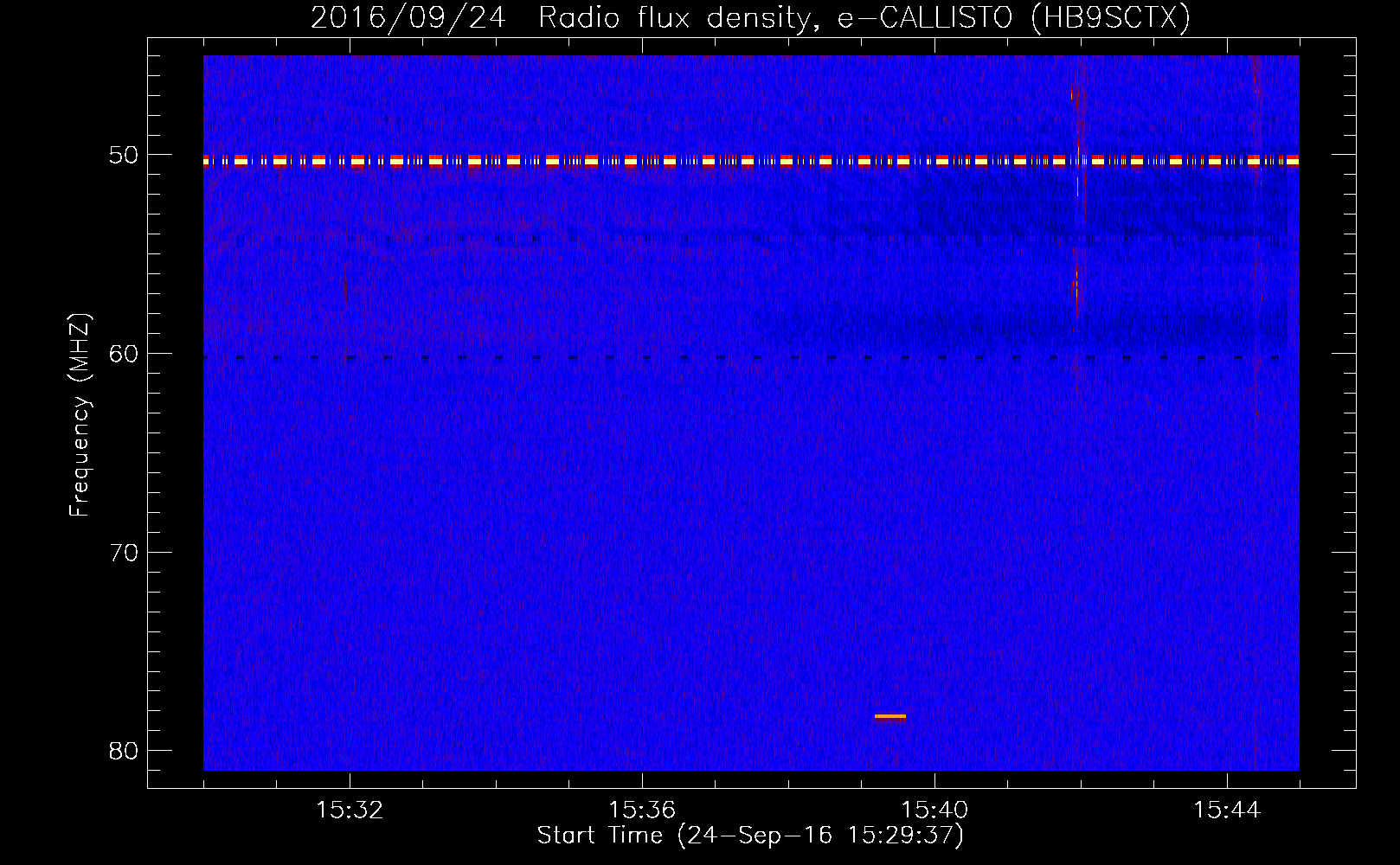Screen dimensions: 1400x865
Task: Click the short orange signal bar near 78 MHz
Action: click(x=890, y=716)
